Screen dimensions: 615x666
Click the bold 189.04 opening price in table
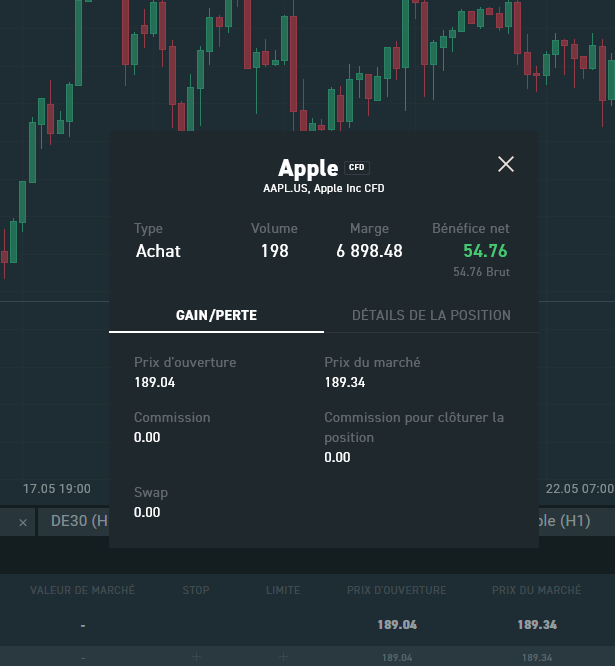tap(397, 625)
